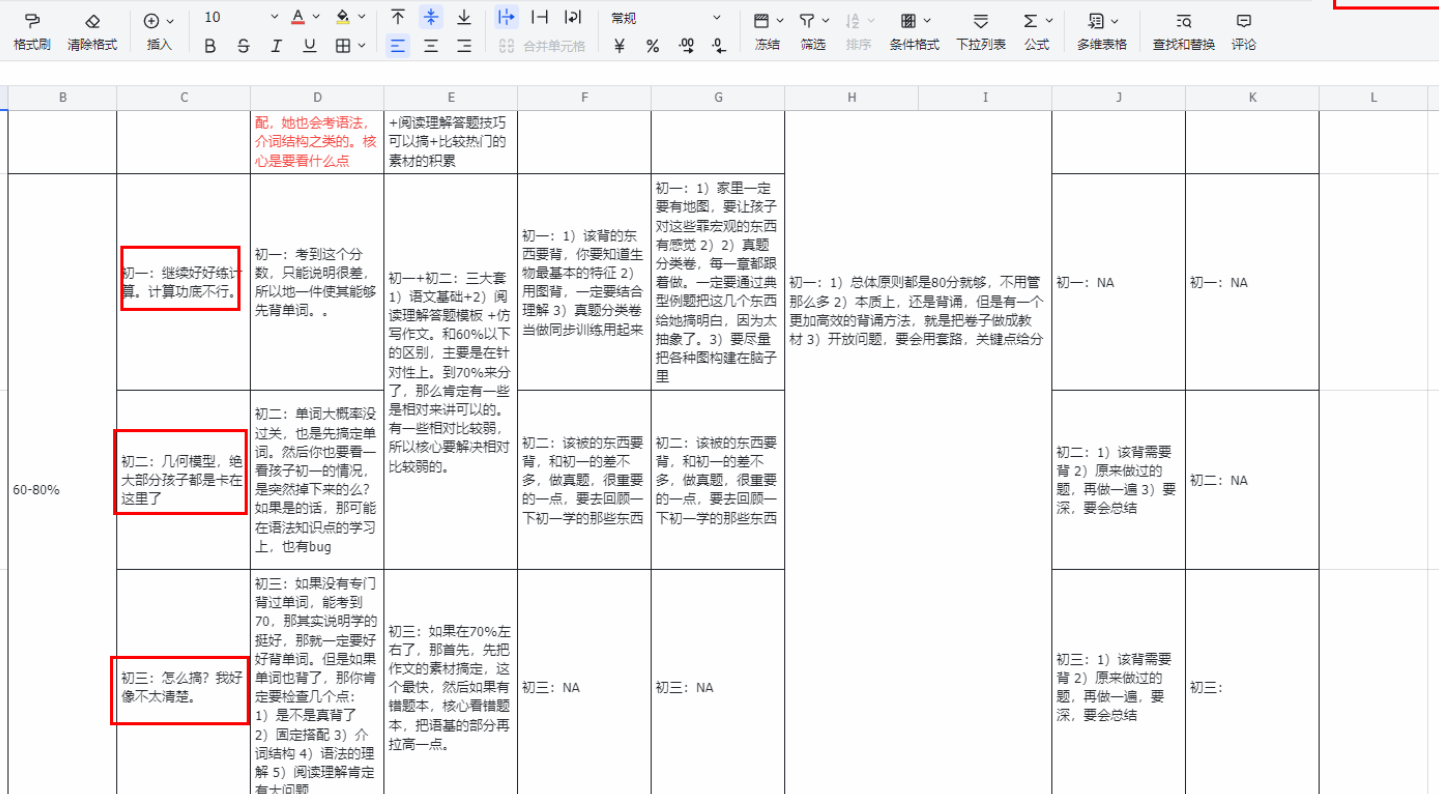The image size is (1439, 794).
Task: Apply percent % number format
Action: pos(652,46)
